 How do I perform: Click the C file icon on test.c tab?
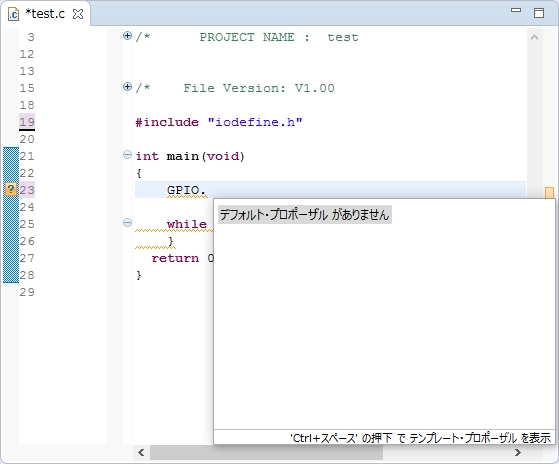coord(14,14)
